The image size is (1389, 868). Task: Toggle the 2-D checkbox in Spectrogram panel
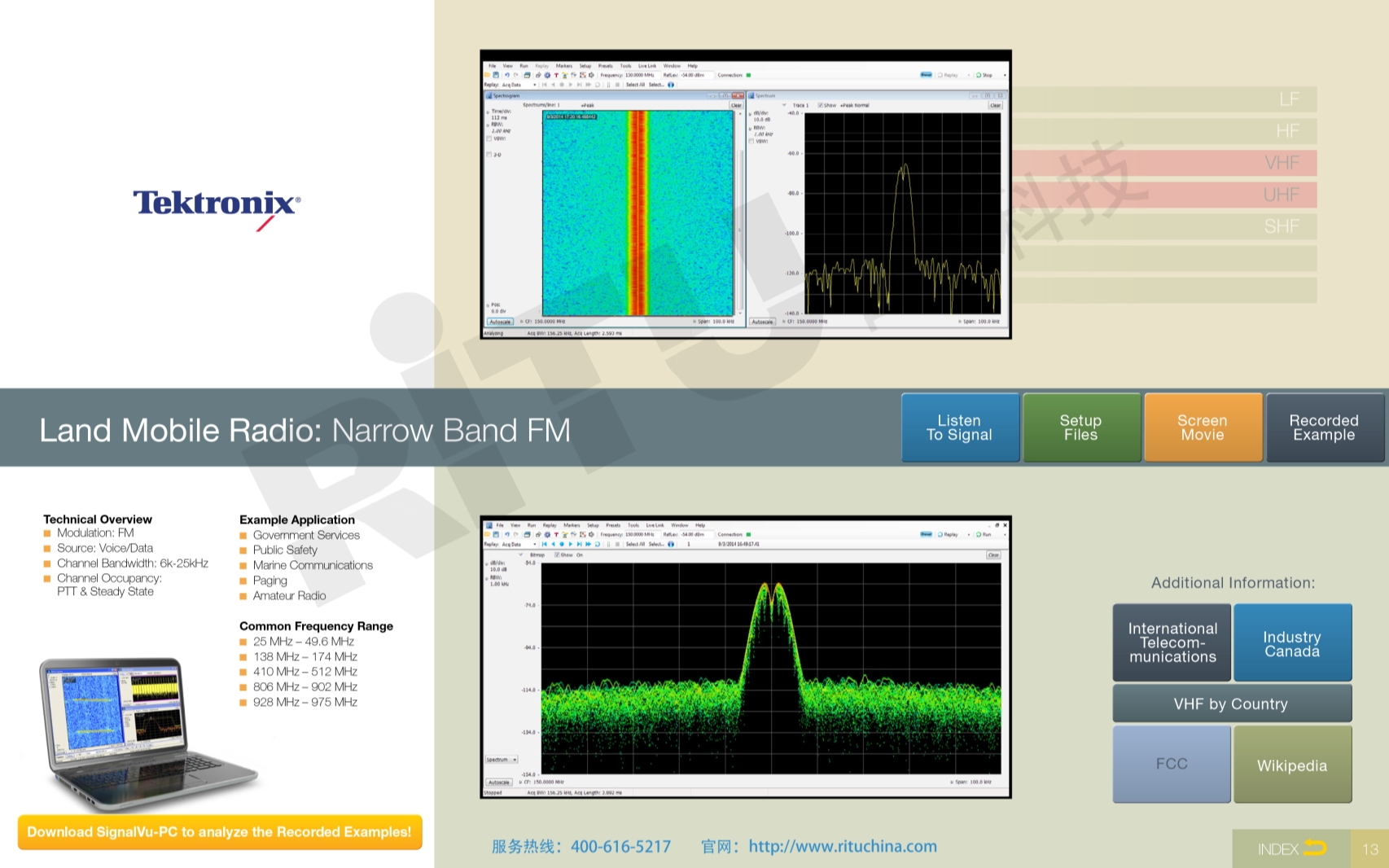(489, 155)
